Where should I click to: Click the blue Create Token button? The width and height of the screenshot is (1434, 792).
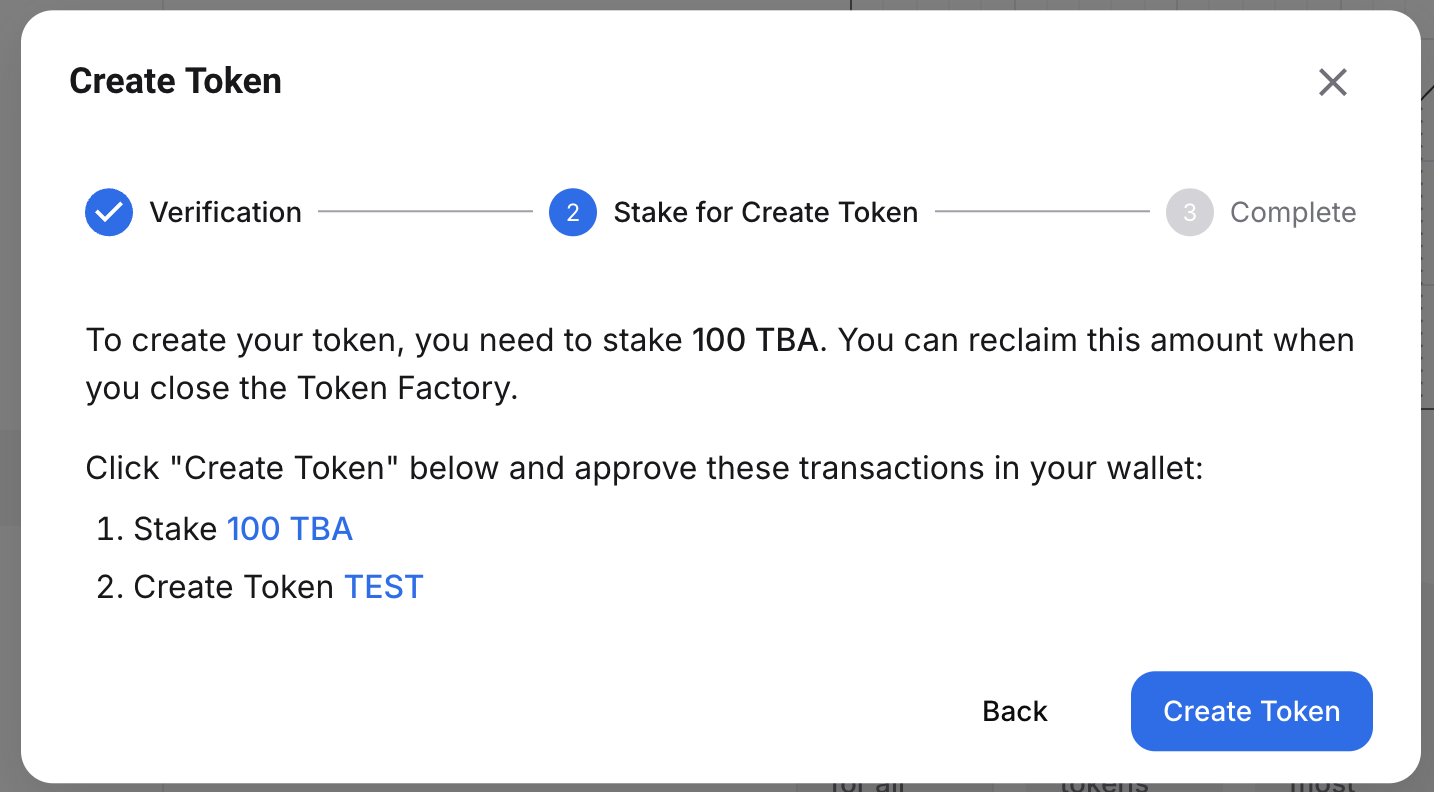[1251, 711]
